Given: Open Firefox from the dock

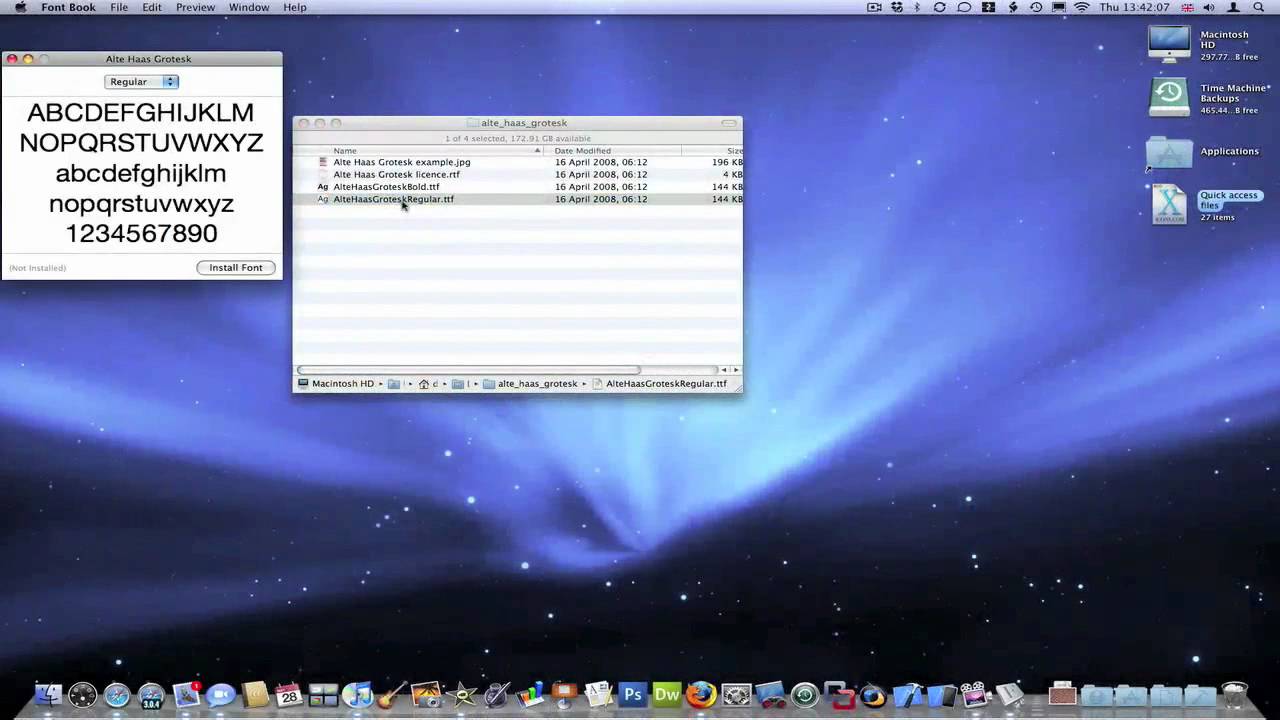Looking at the screenshot, I should (701, 694).
